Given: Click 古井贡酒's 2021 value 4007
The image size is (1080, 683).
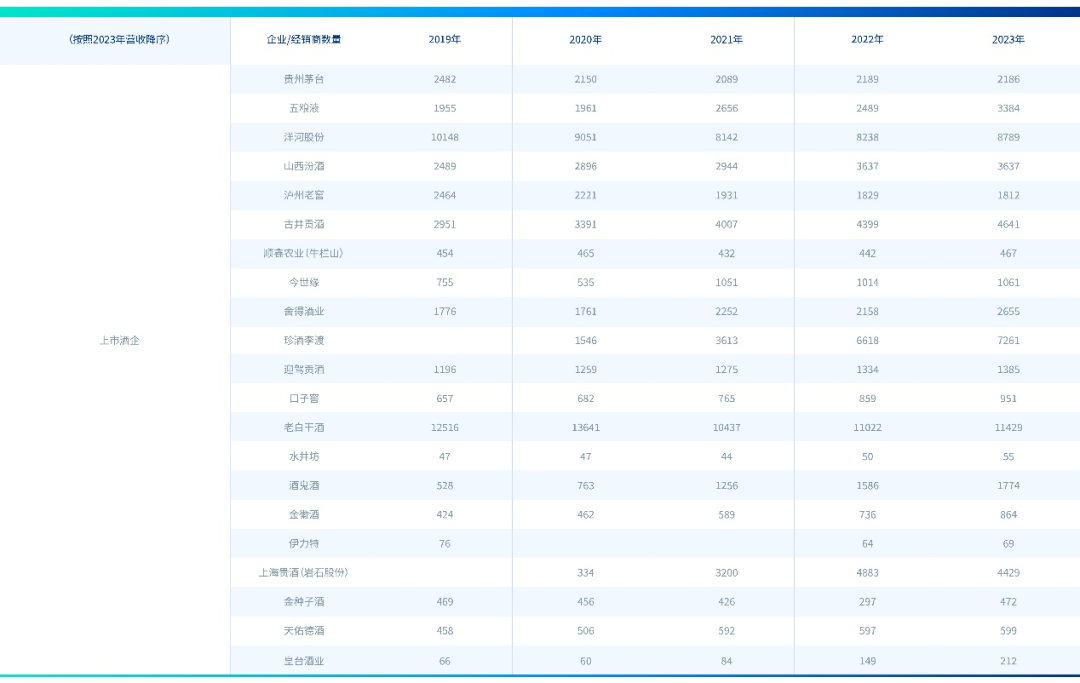Looking at the screenshot, I should (x=727, y=224).
